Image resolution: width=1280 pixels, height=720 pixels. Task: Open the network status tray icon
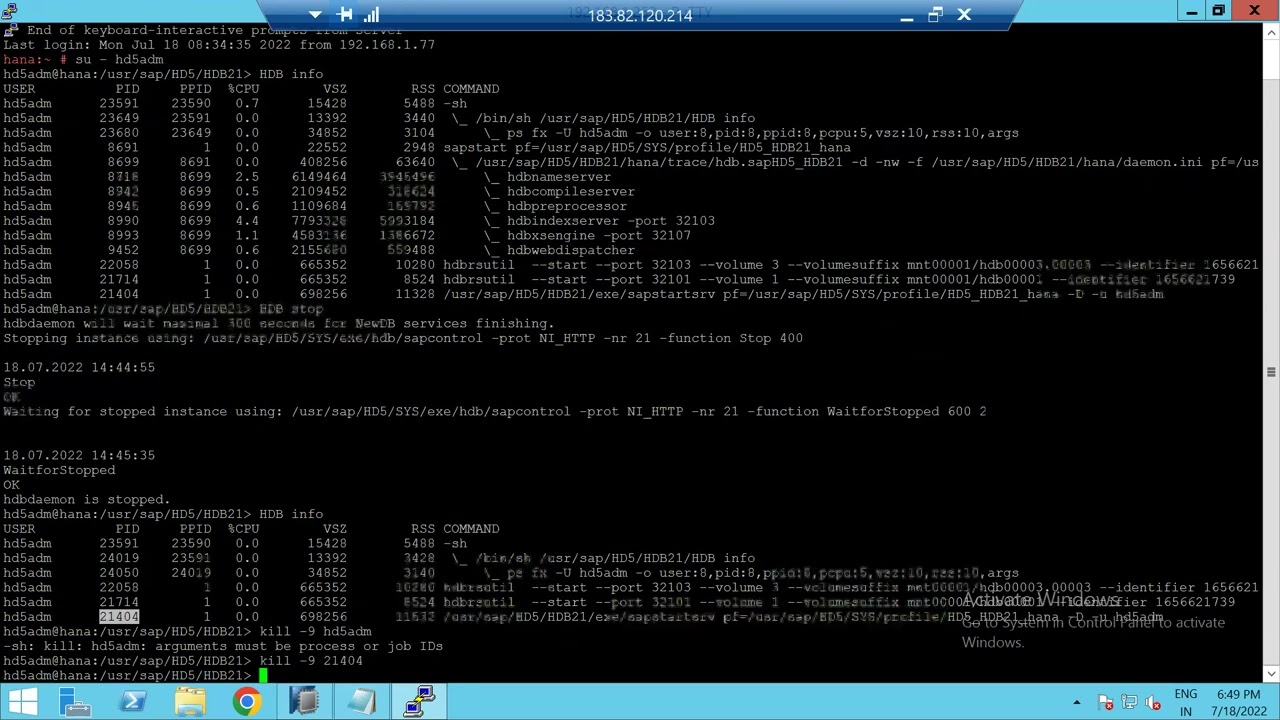[x=1130, y=702]
